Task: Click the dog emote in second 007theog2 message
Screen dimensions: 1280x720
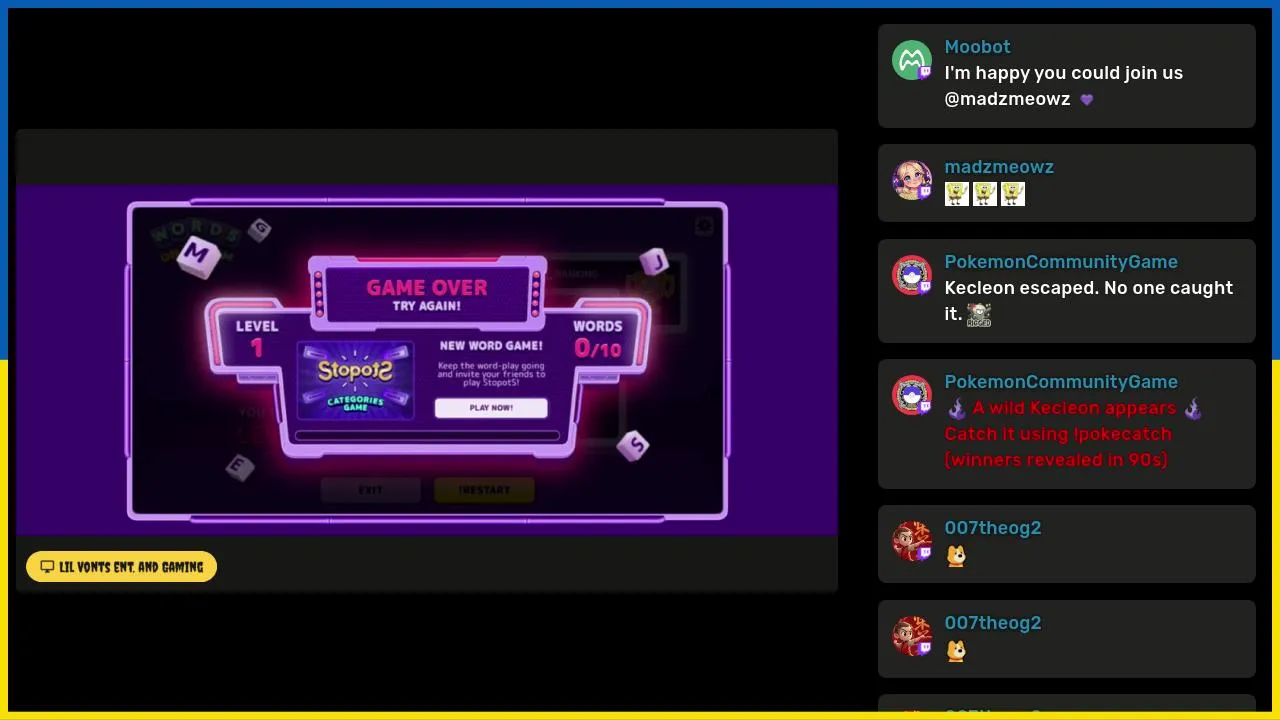Action: point(956,651)
